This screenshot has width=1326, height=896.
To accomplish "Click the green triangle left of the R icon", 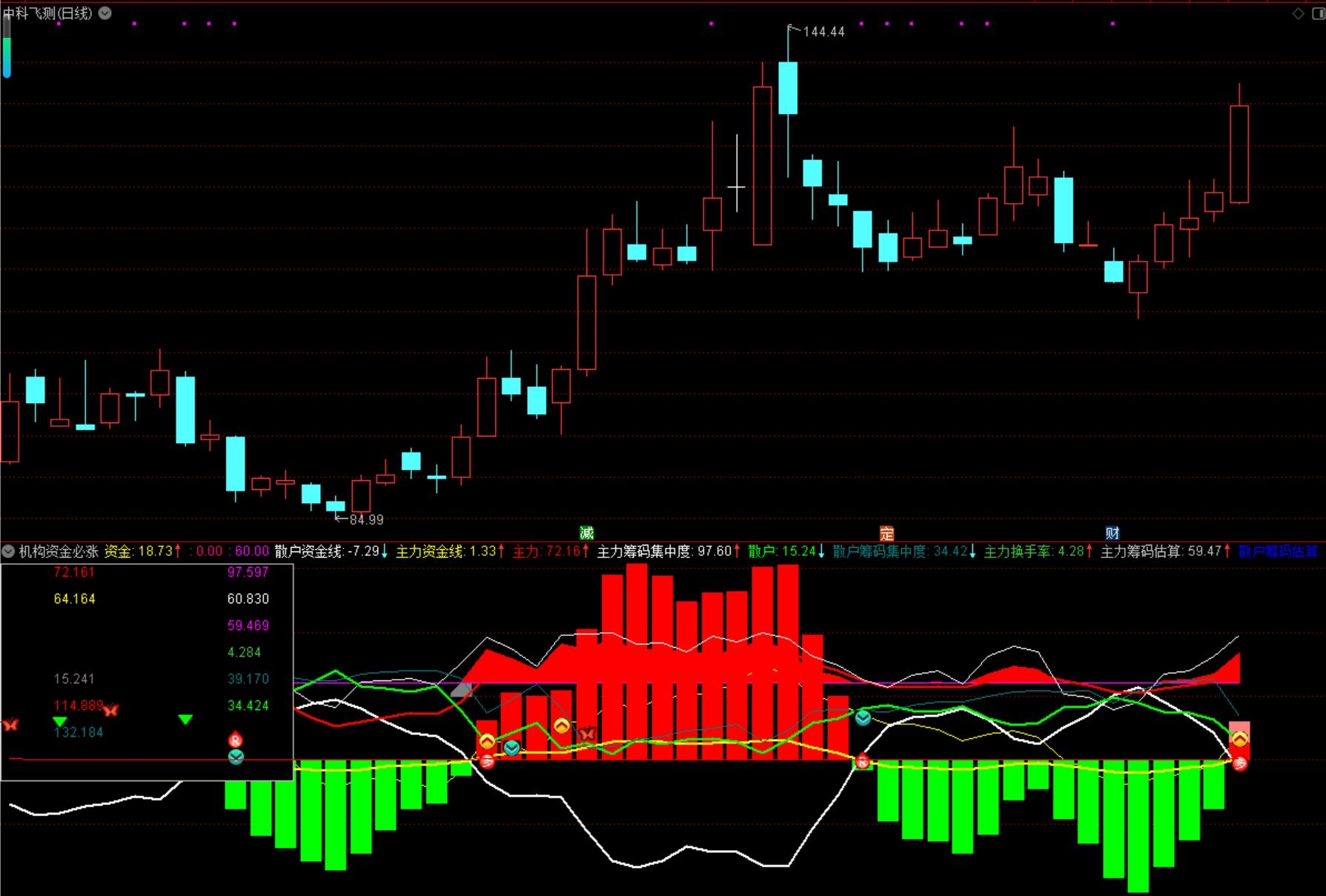I will click(185, 719).
